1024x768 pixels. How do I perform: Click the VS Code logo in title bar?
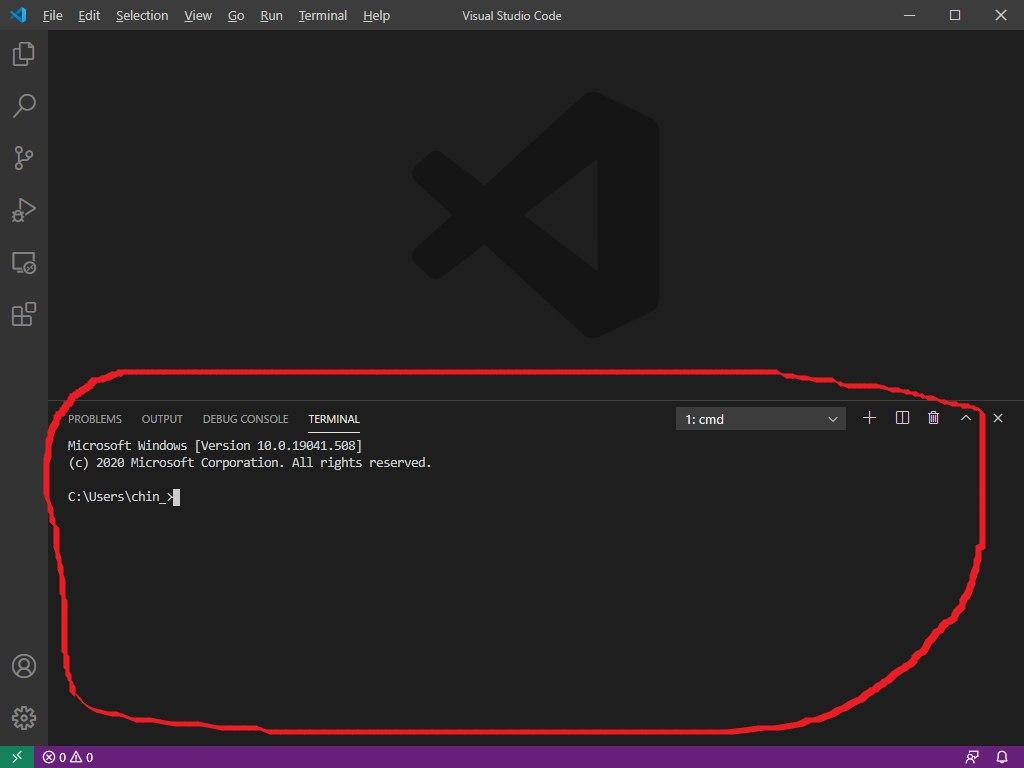(x=18, y=15)
